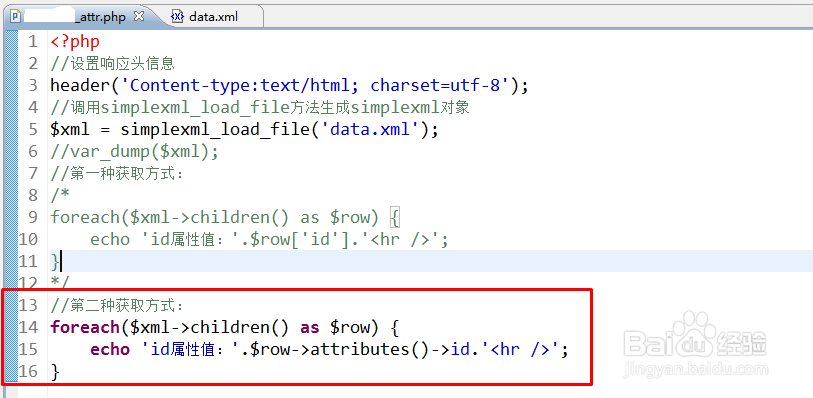This screenshot has width=813, height=398.
Task: Click line number 1 in the gutter
Action: point(33,41)
